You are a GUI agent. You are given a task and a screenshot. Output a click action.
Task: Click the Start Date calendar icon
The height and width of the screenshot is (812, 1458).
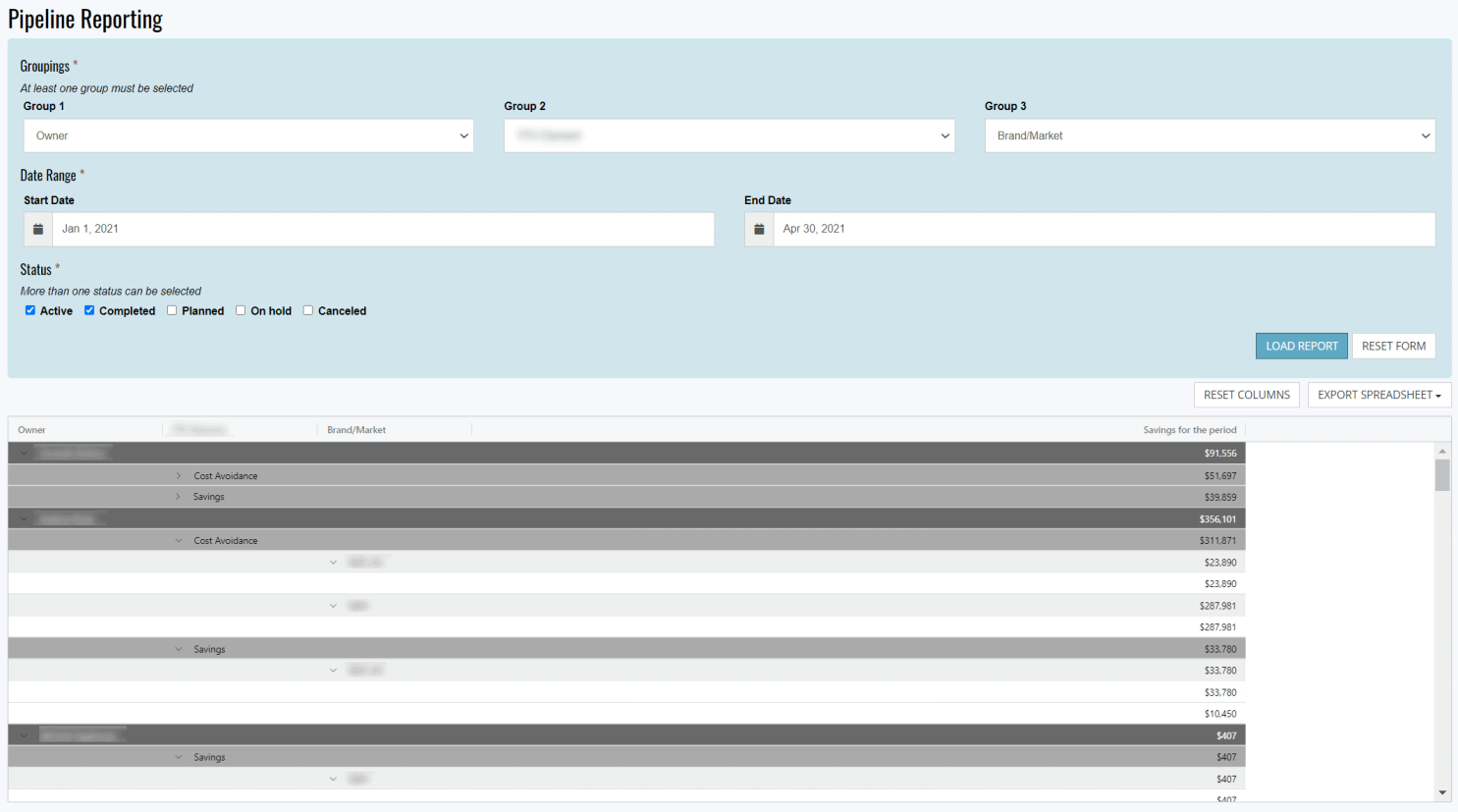38,229
